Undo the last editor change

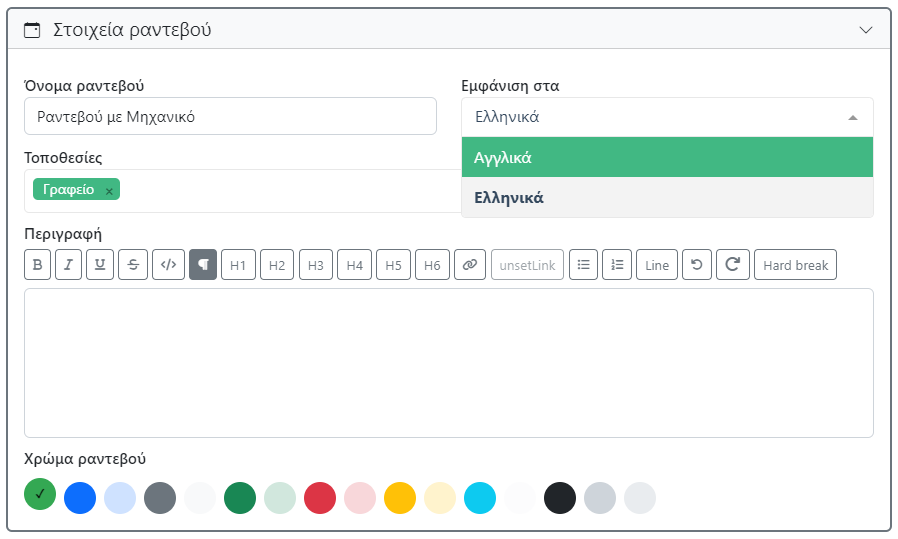point(696,265)
